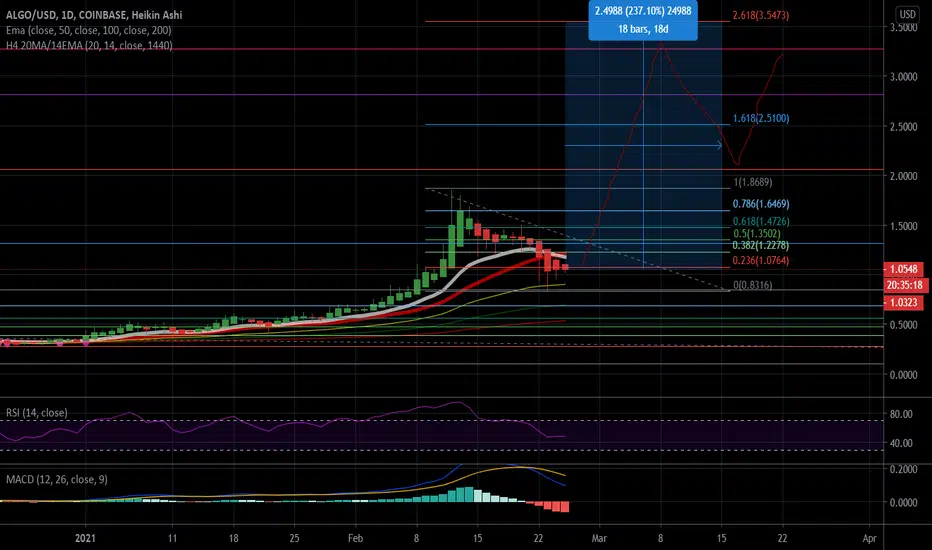Click the Feb date on time axis

point(355,538)
